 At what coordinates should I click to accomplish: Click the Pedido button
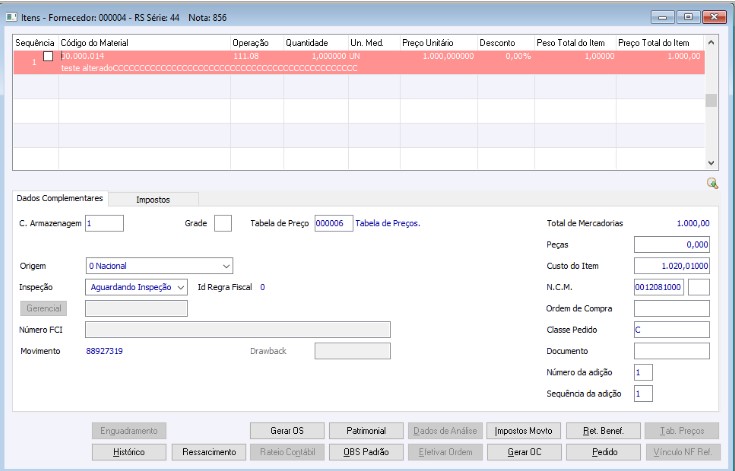click(x=603, y=452)
